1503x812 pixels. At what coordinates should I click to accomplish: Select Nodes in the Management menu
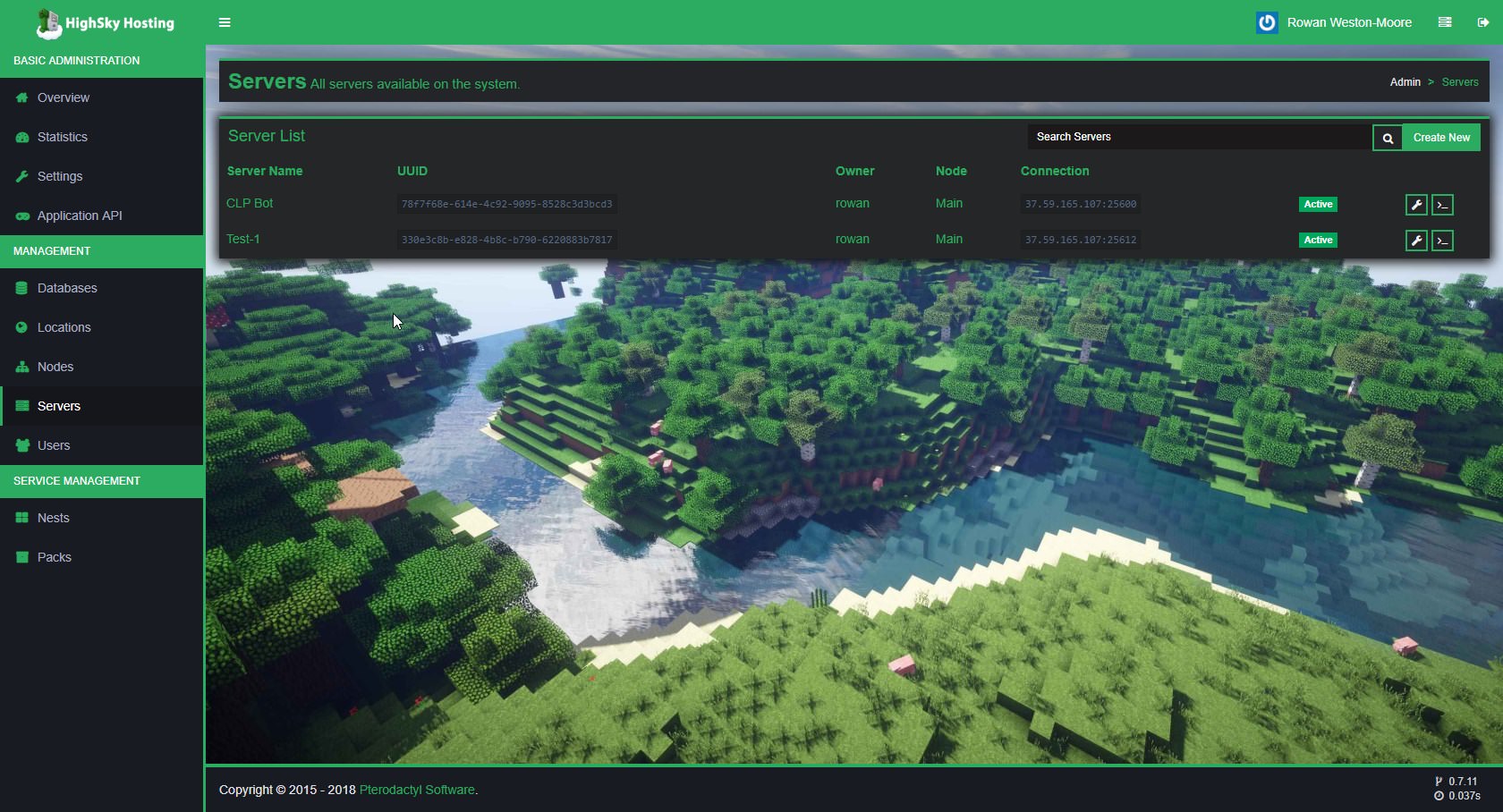pos(55,367)
